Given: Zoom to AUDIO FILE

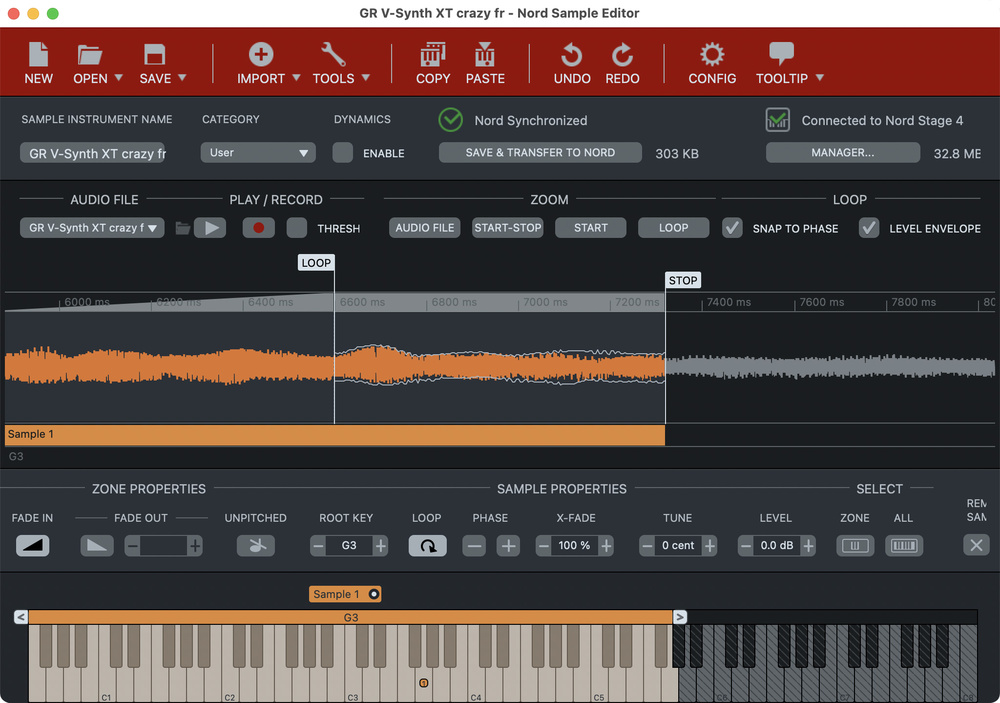Looking at the screenshot, I should (x=425, y=228).
